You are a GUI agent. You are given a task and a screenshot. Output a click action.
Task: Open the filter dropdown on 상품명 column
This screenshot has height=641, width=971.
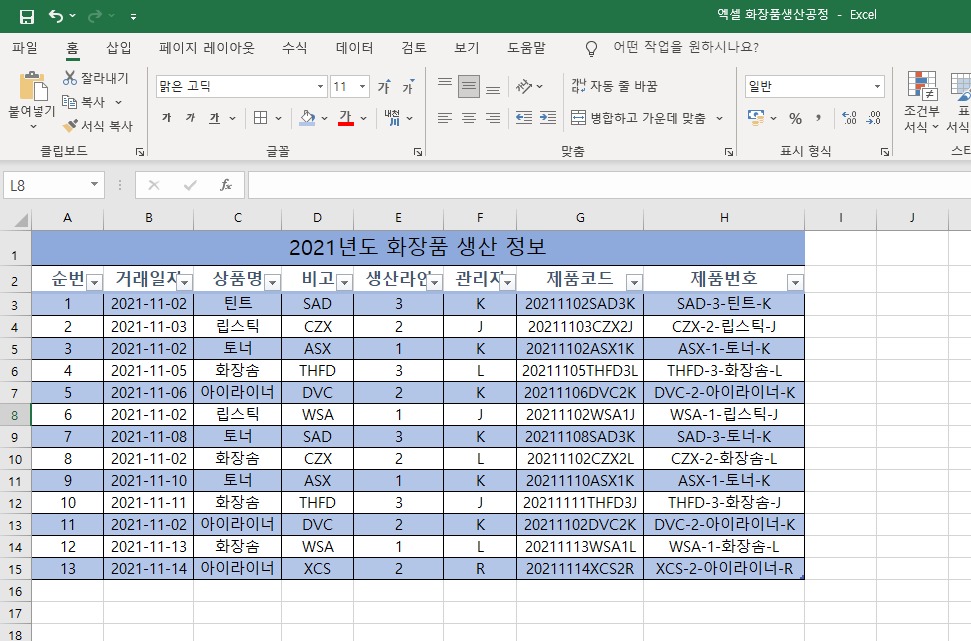[273, 282]
